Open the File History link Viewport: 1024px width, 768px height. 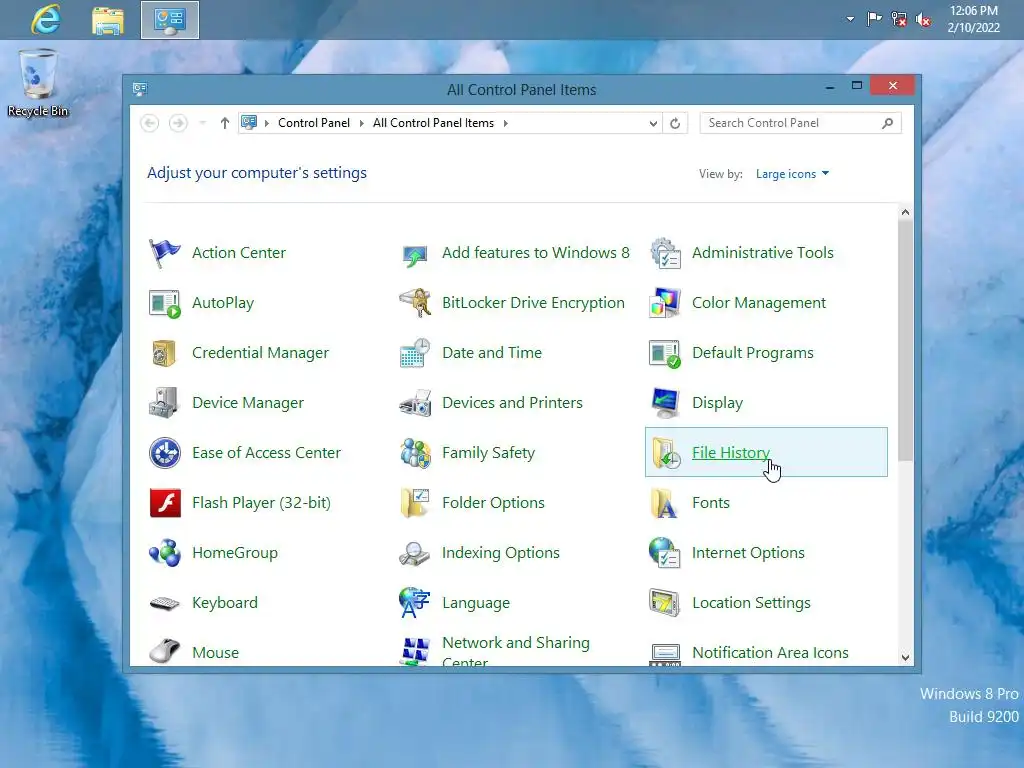(731, 453)
